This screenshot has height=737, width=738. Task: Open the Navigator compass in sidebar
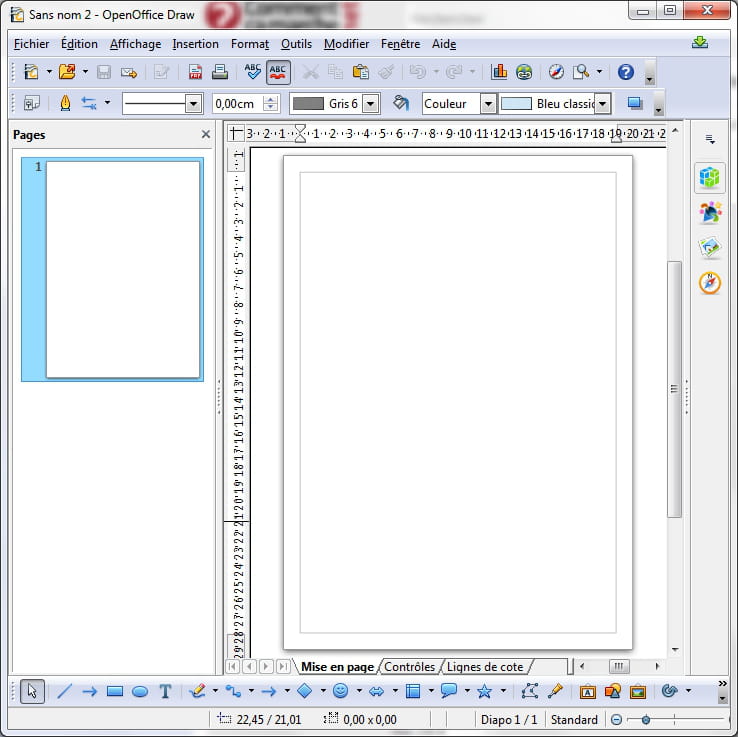710,283
